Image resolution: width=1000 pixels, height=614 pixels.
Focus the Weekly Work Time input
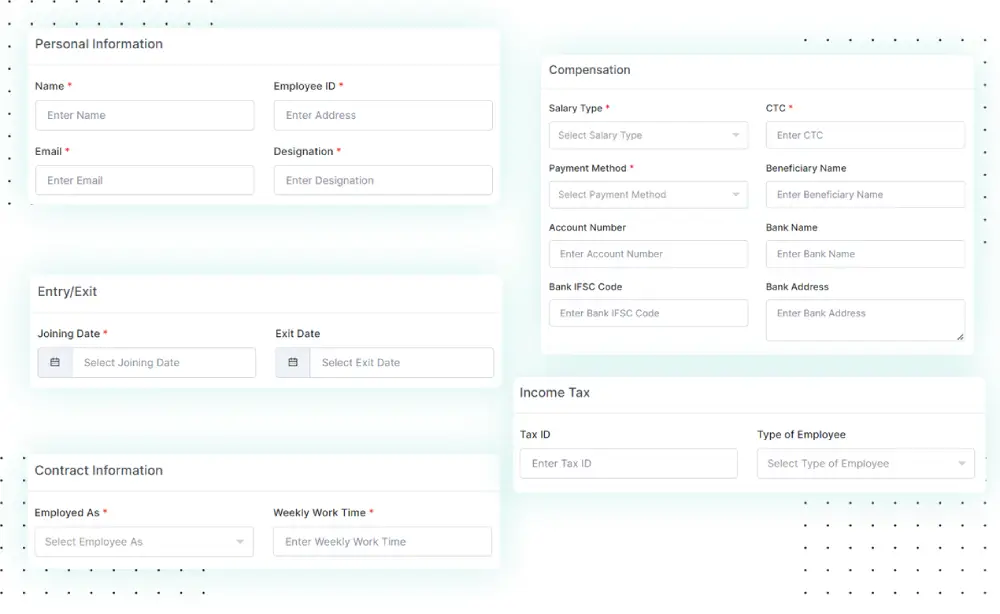[383, 541]
